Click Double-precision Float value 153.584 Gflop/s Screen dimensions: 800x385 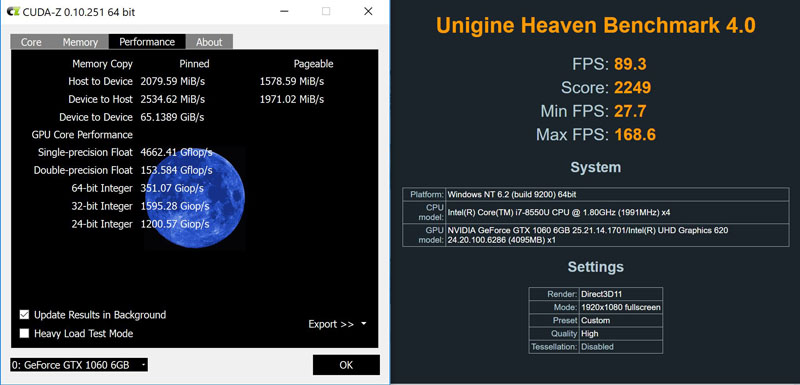(x=177, y=170)
